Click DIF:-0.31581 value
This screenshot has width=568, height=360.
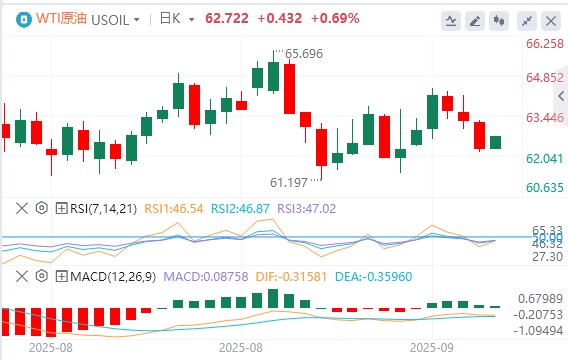(291, 277)
